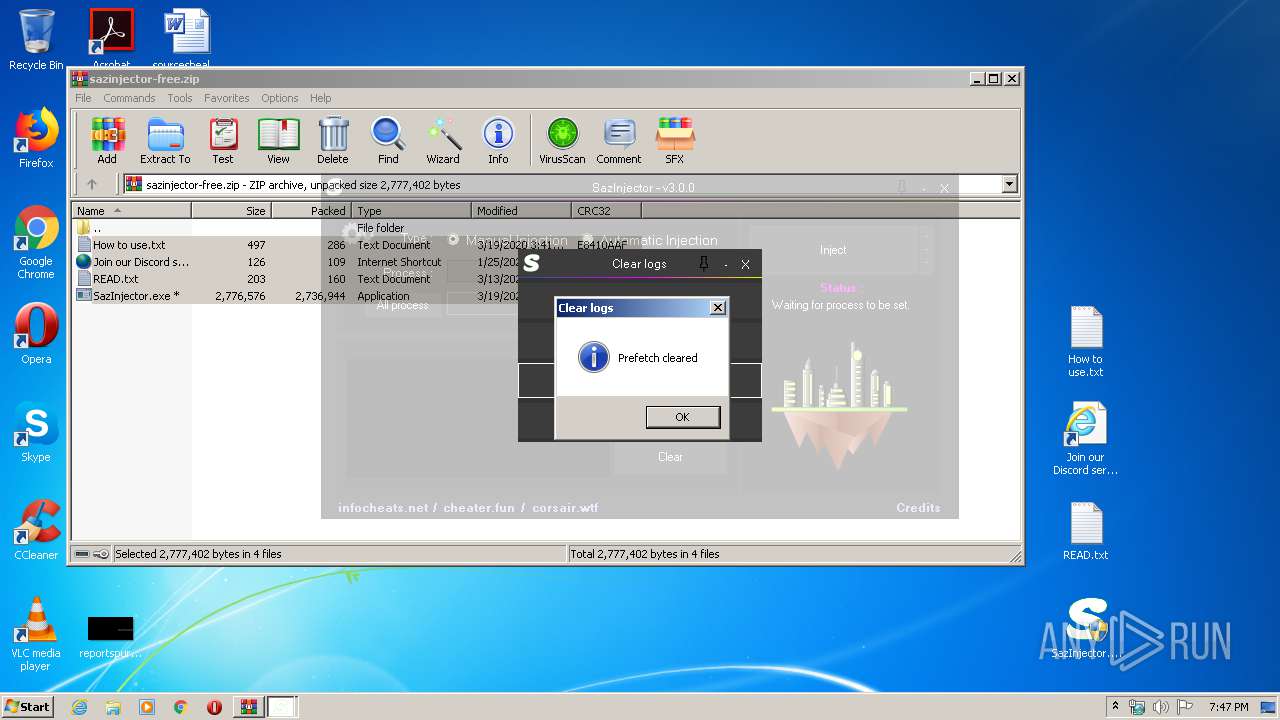
Task: Select Manual Injection radio button
Action: (x=453, y=240)
